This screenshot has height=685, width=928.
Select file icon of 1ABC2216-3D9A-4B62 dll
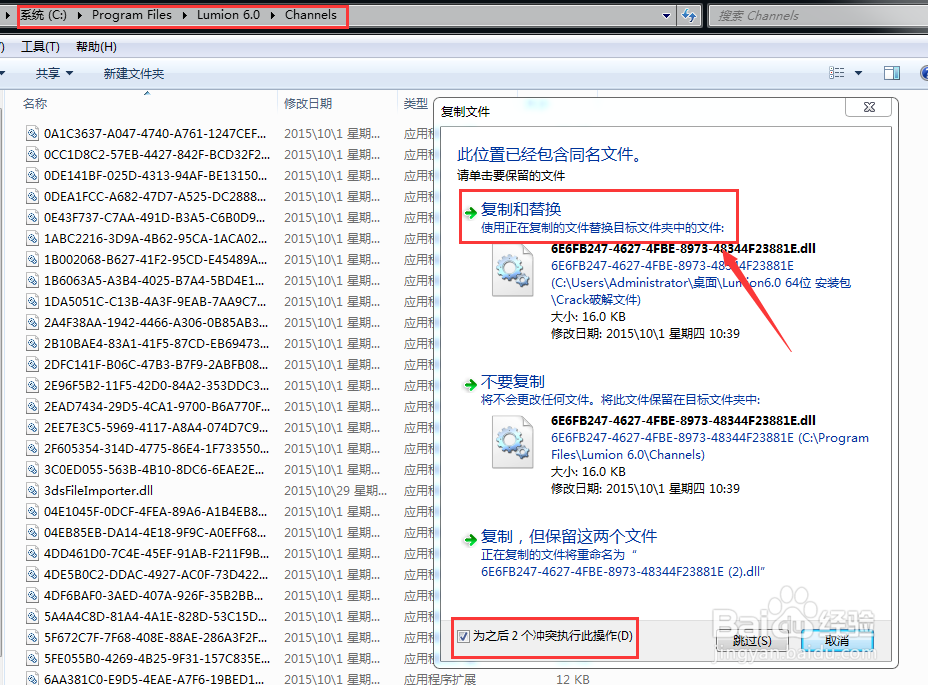pyautogui.click(x=33, y=239)
